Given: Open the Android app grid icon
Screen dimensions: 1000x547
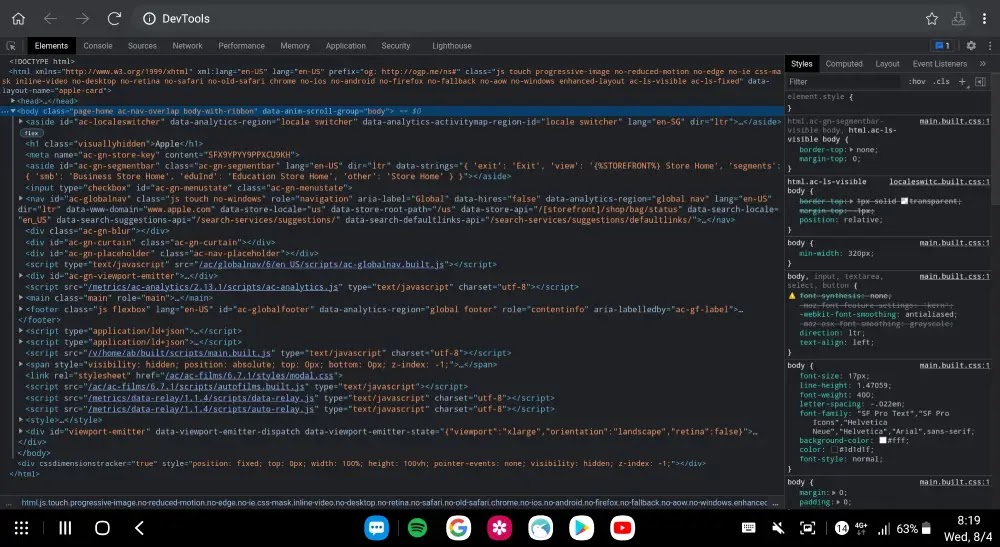Looking at the screenshot, I should [x=21, y=528].
